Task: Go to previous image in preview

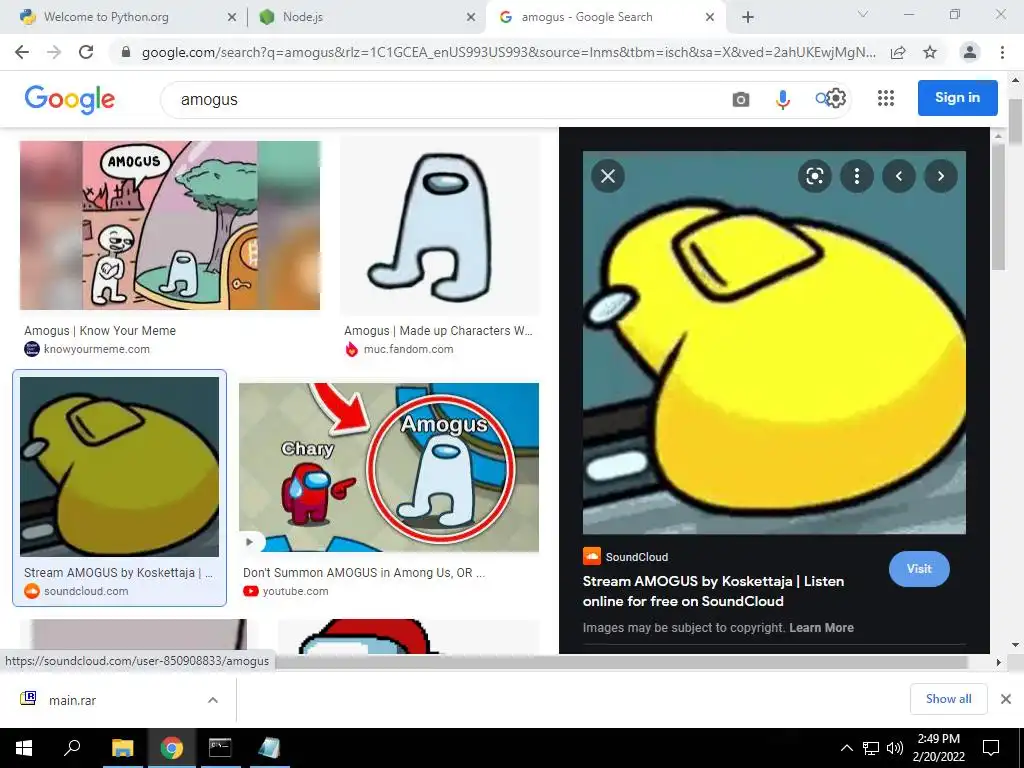Action: pyautogui.click(x=899, y=176)
